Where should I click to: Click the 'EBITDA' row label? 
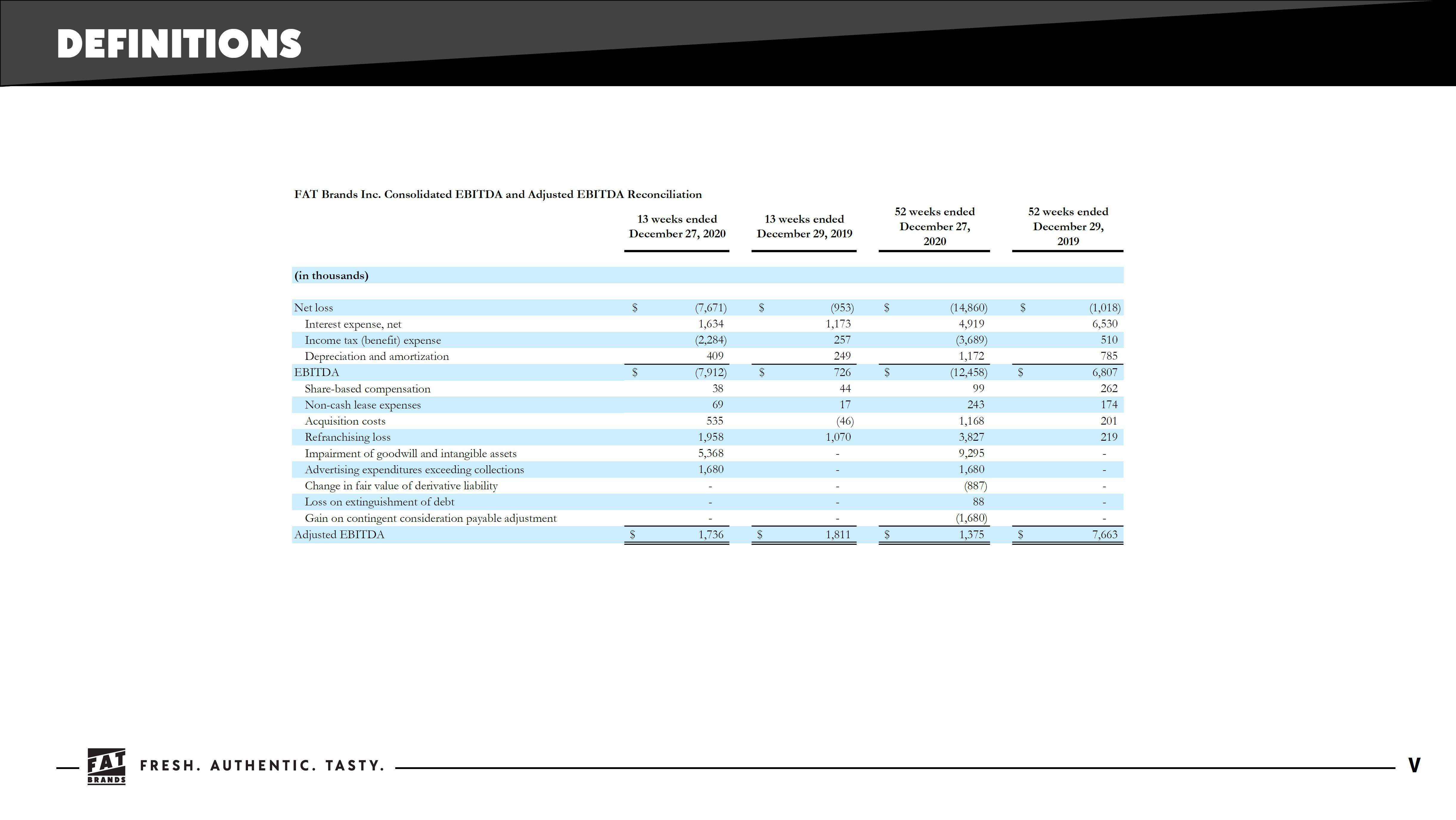[317, 372]
